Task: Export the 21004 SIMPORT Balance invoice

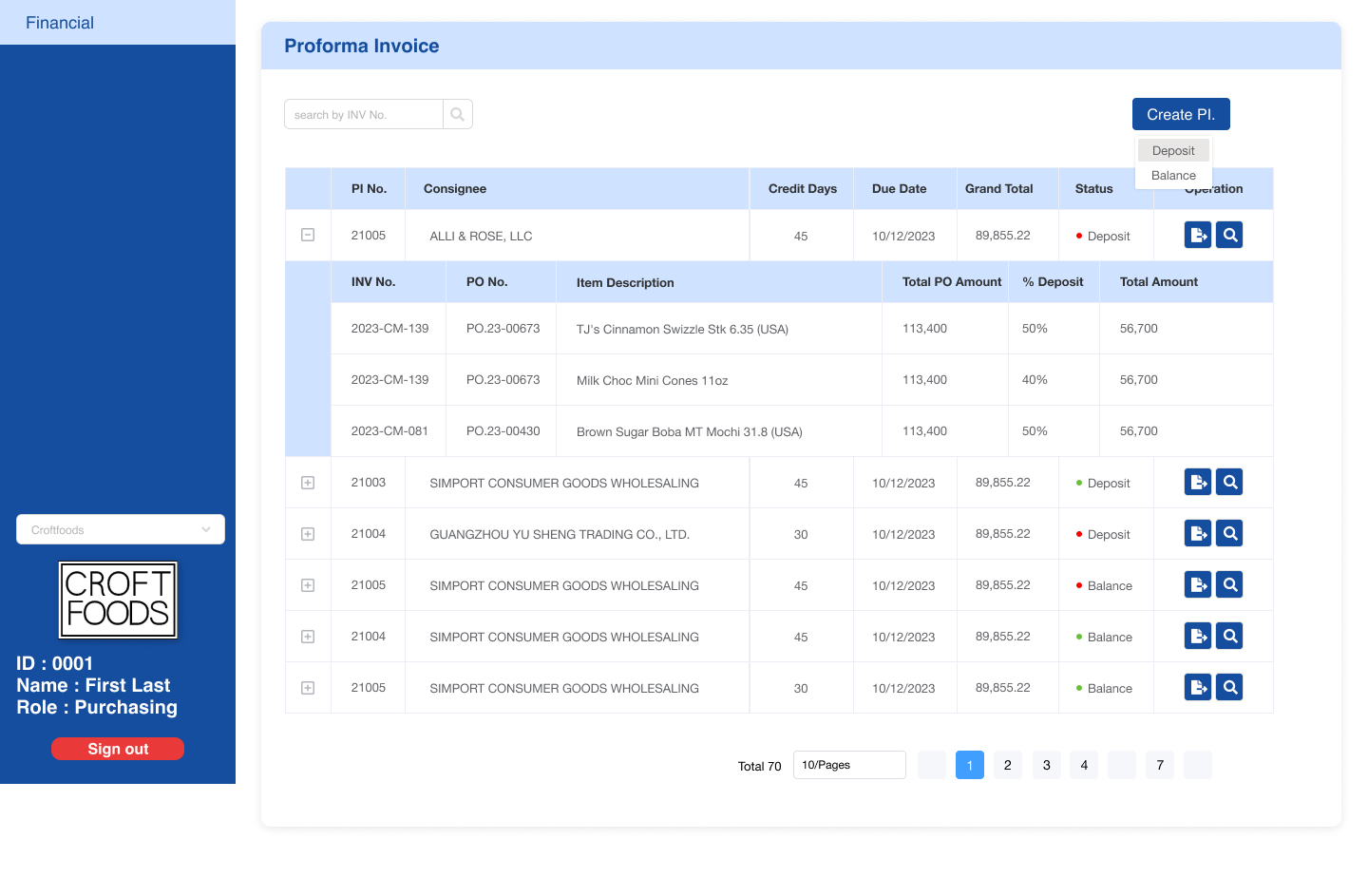Action: point(1198,636)
